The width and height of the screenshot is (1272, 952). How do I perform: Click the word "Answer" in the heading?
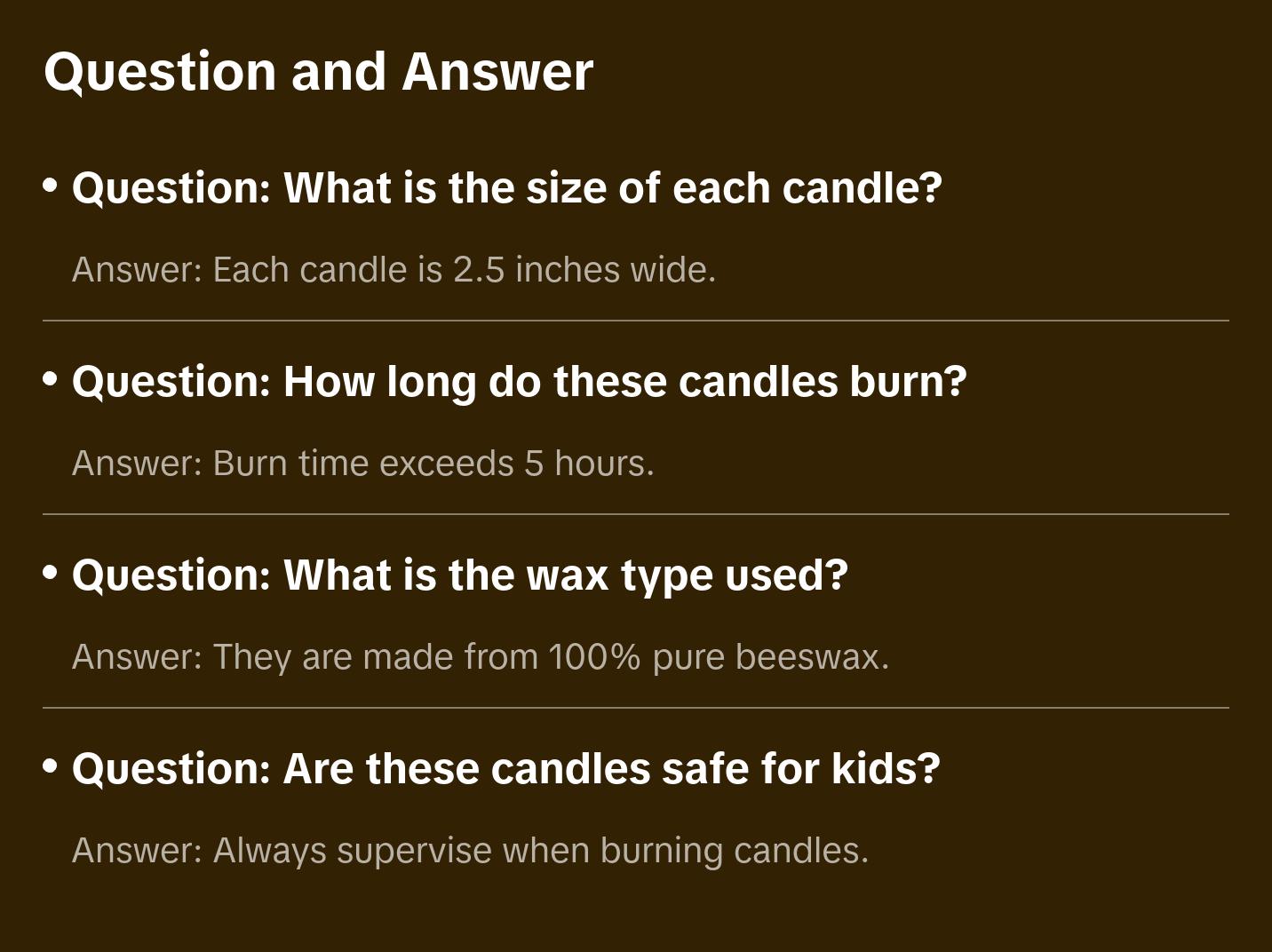tap(497, 71)
